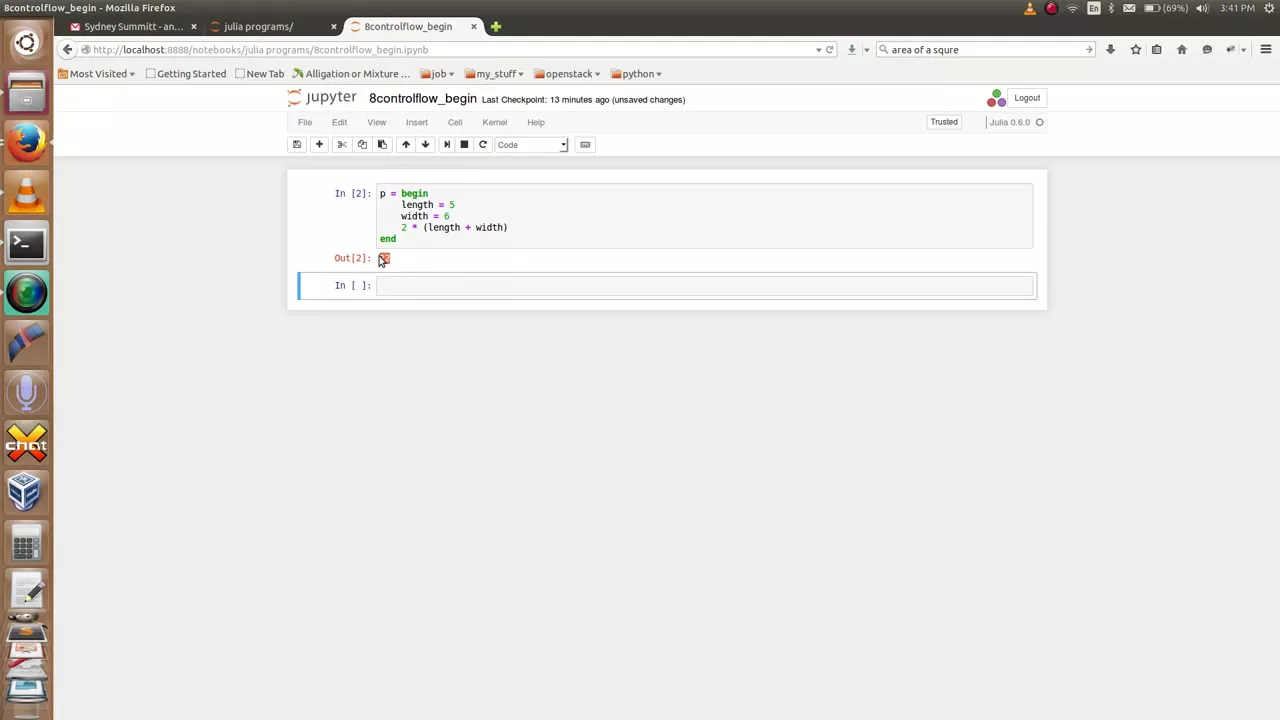The height and width of the screenshot is (720, 1280).
Task: Open the command palette keyboard icon
Action: (585, 145)
